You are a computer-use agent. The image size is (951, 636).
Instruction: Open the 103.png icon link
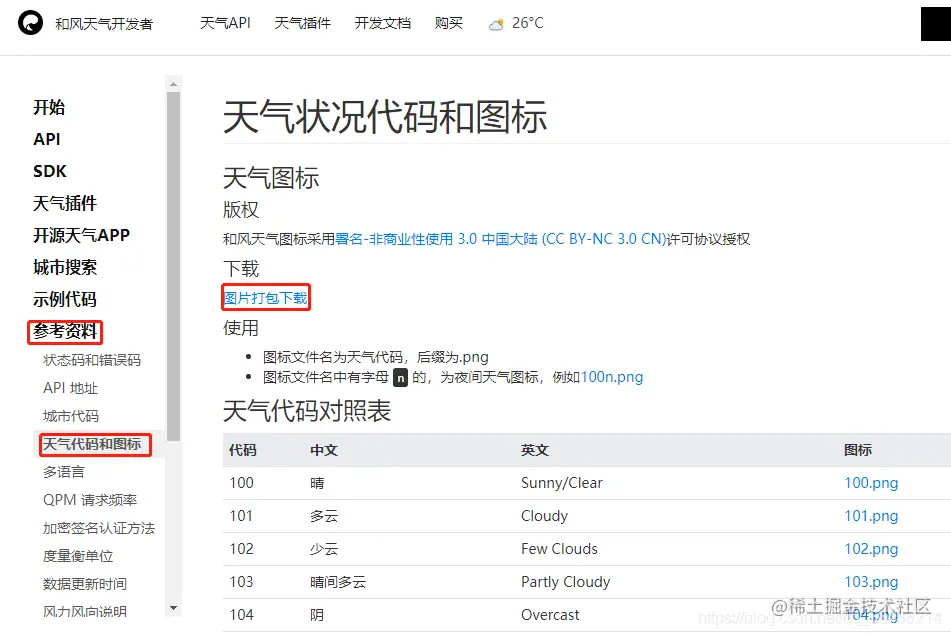click(871, 582)
